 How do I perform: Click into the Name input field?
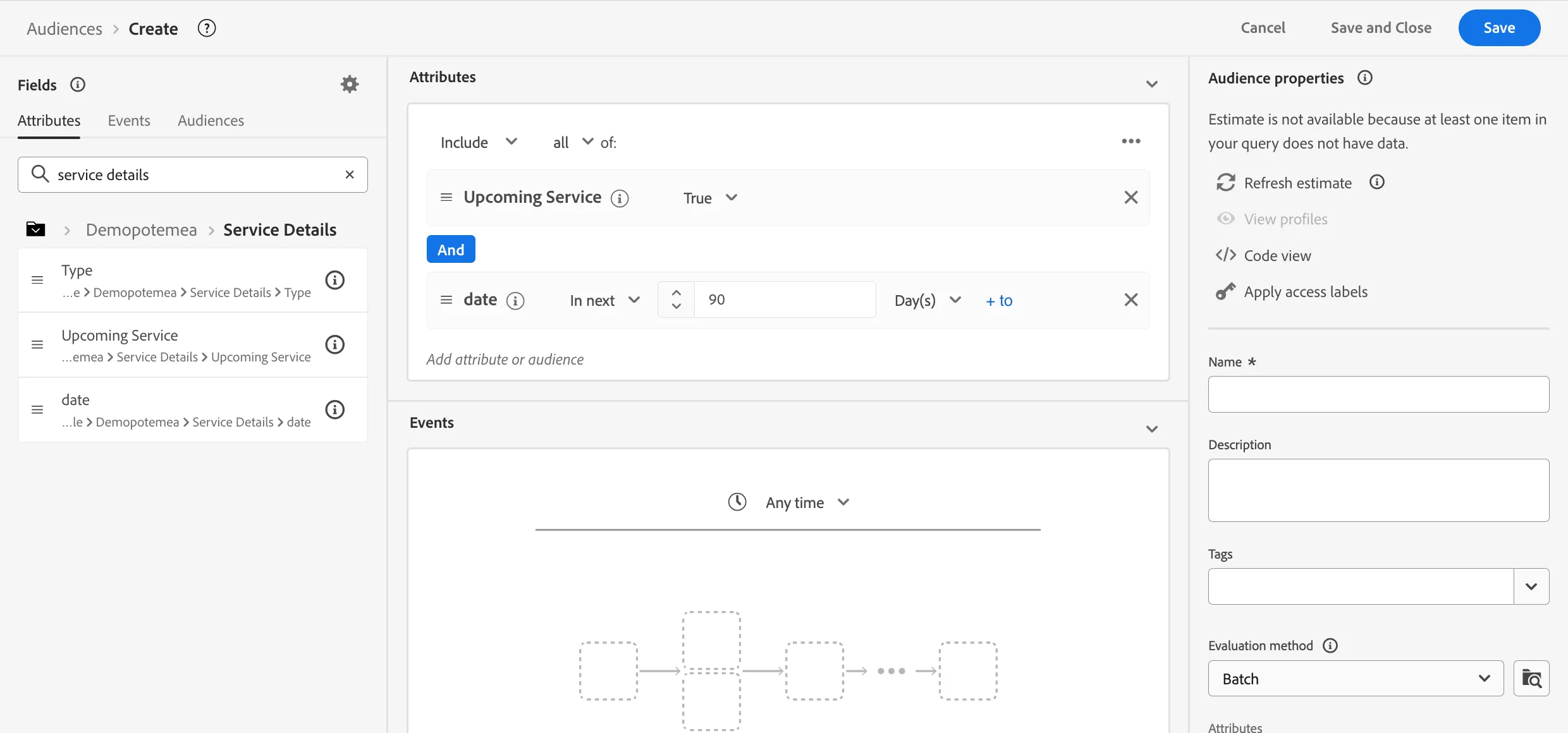[1378, 394]
